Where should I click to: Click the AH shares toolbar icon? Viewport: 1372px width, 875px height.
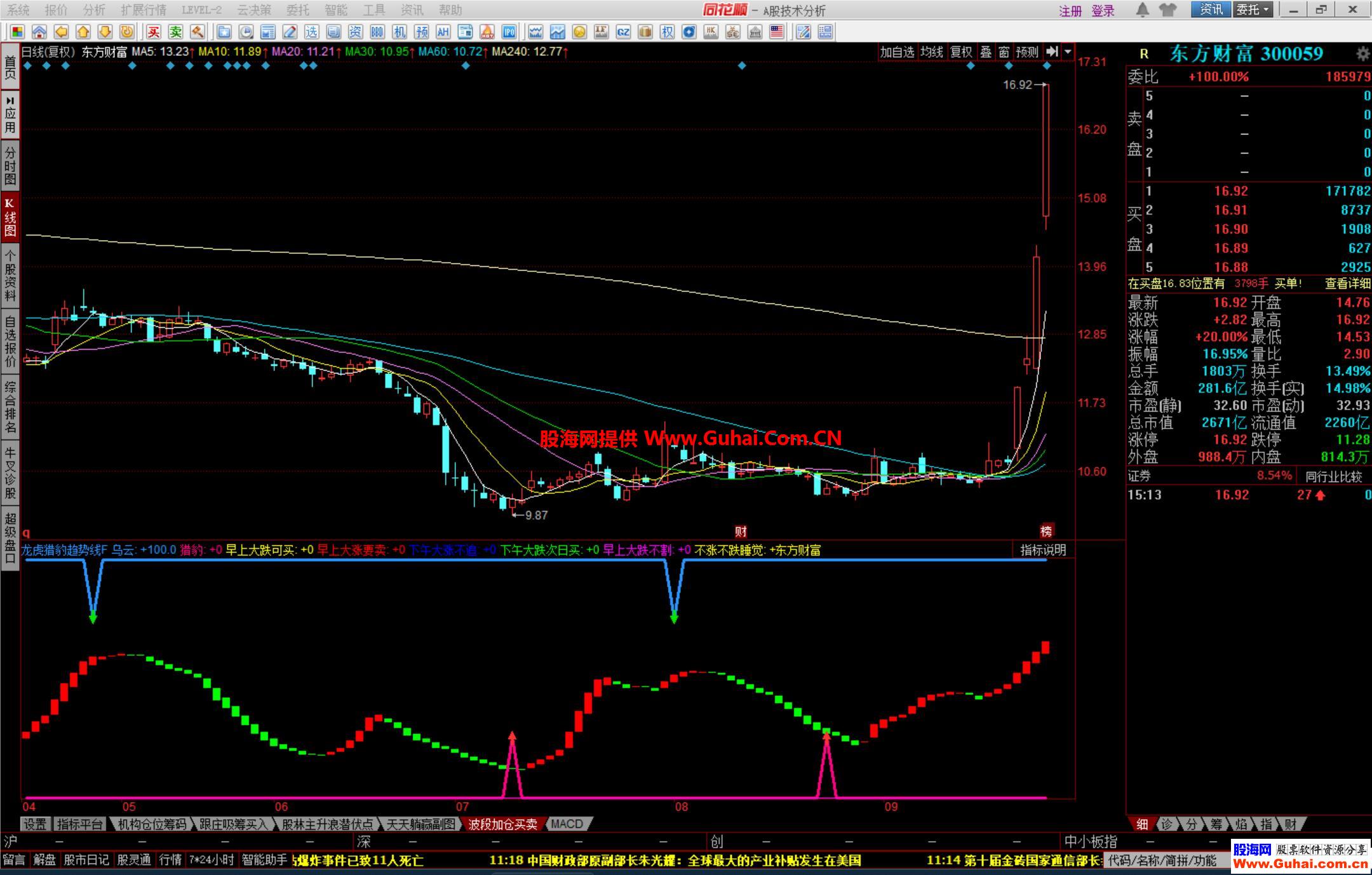pyautogui.click(x=443, y=32)
